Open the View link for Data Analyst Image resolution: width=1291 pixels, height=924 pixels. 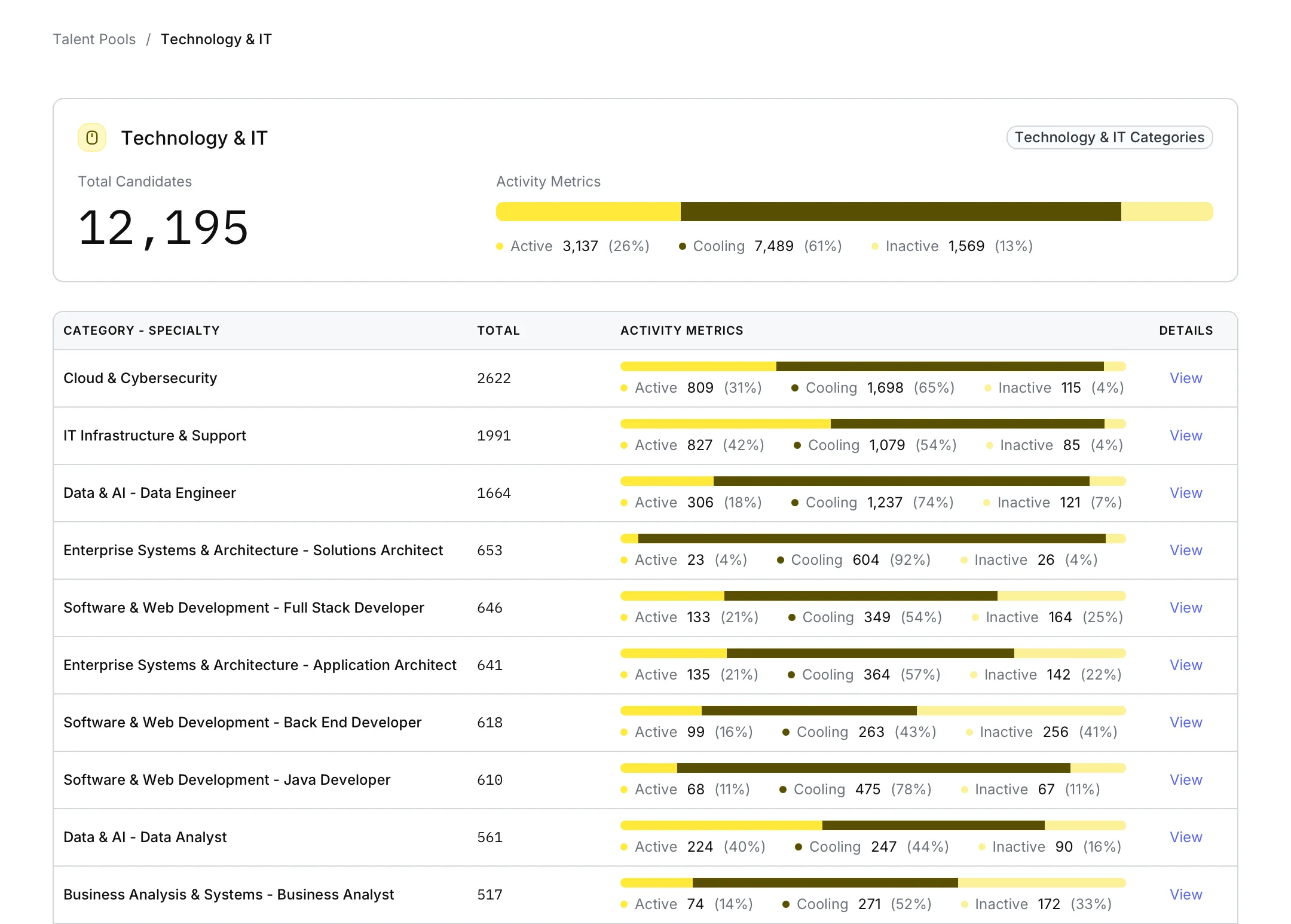[1185, 837]
